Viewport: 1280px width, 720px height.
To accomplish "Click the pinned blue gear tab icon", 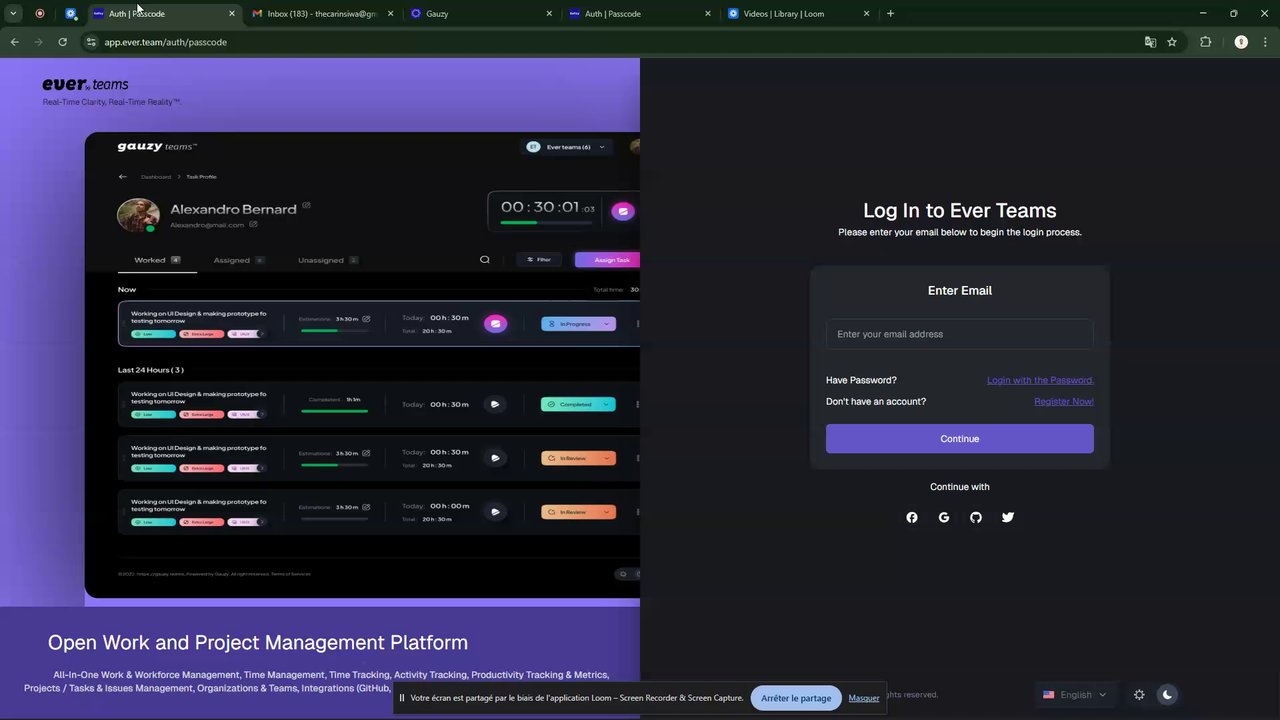I will click(70, 13).
